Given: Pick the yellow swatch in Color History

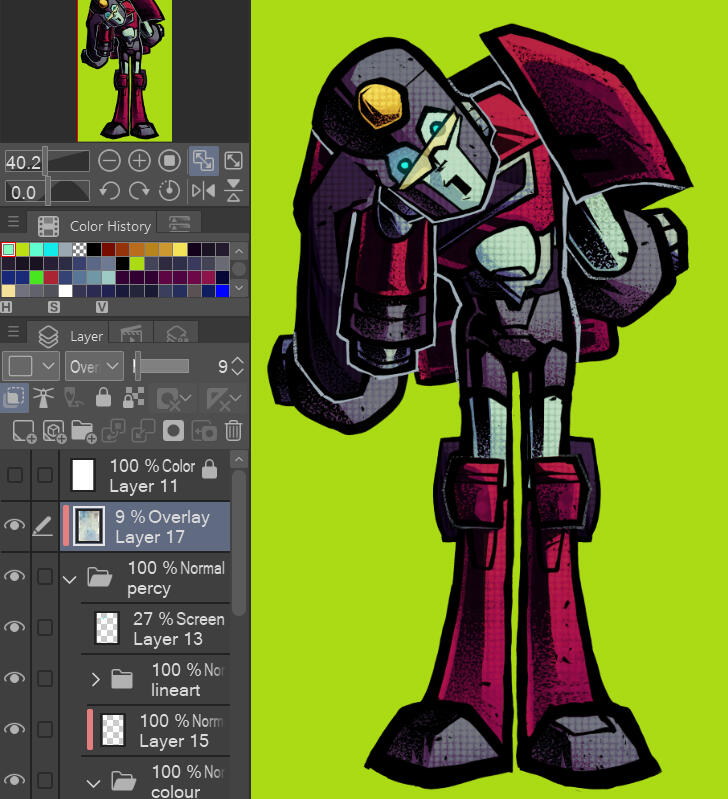Looking at the screenshot, I should [180, 249].
